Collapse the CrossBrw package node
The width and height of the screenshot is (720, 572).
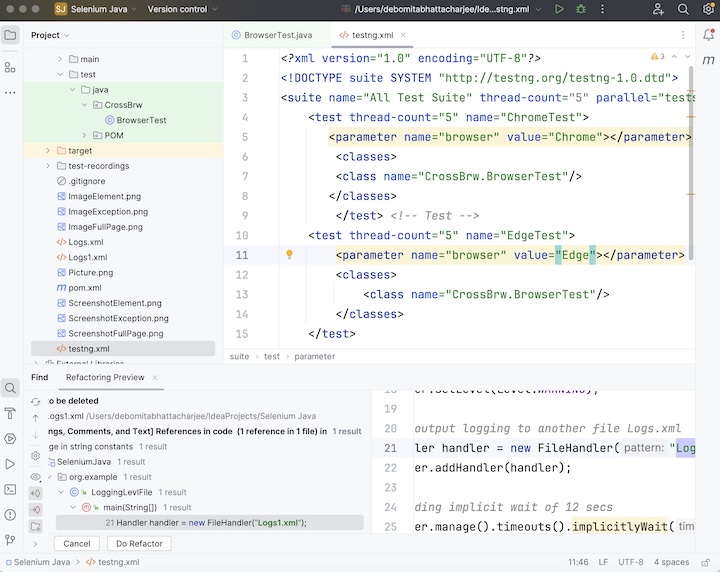[85, 105]
